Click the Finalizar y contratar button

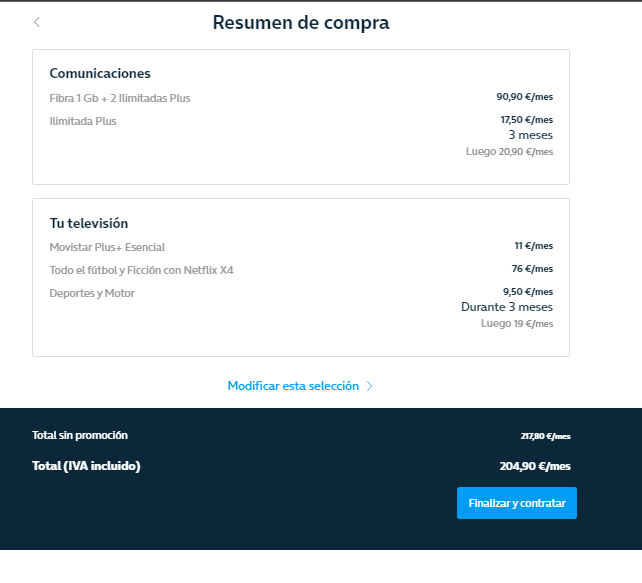pos(517,503)
